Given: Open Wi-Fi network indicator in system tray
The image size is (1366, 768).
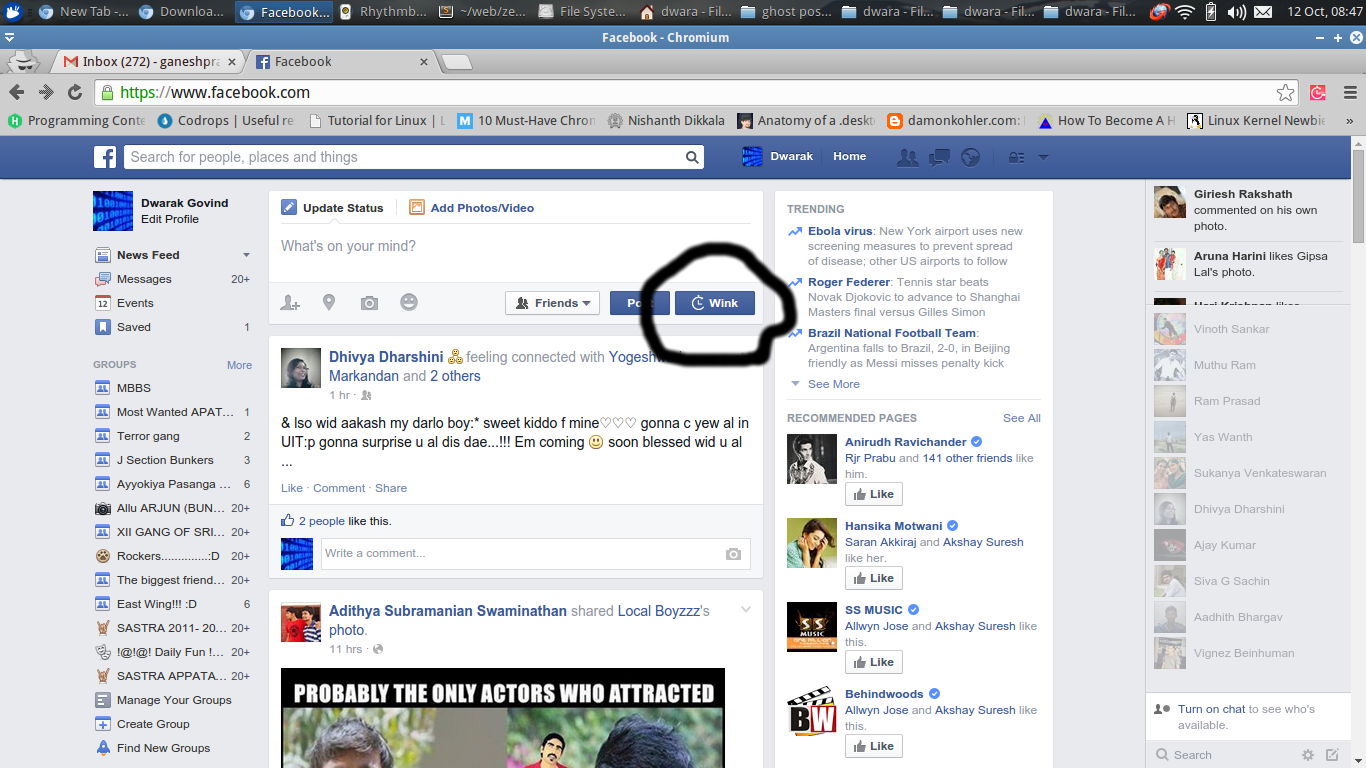Looking at the screenshot, I should click(1185, 12).
